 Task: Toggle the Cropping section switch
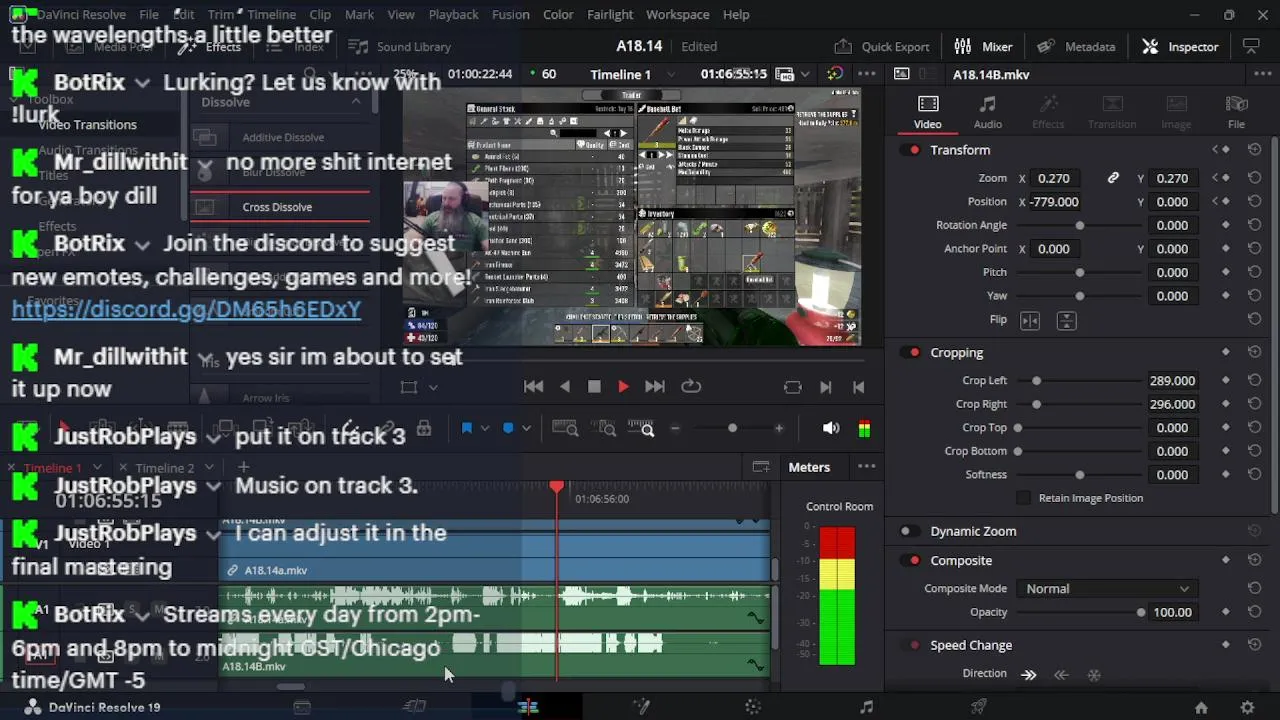point(911,353)
